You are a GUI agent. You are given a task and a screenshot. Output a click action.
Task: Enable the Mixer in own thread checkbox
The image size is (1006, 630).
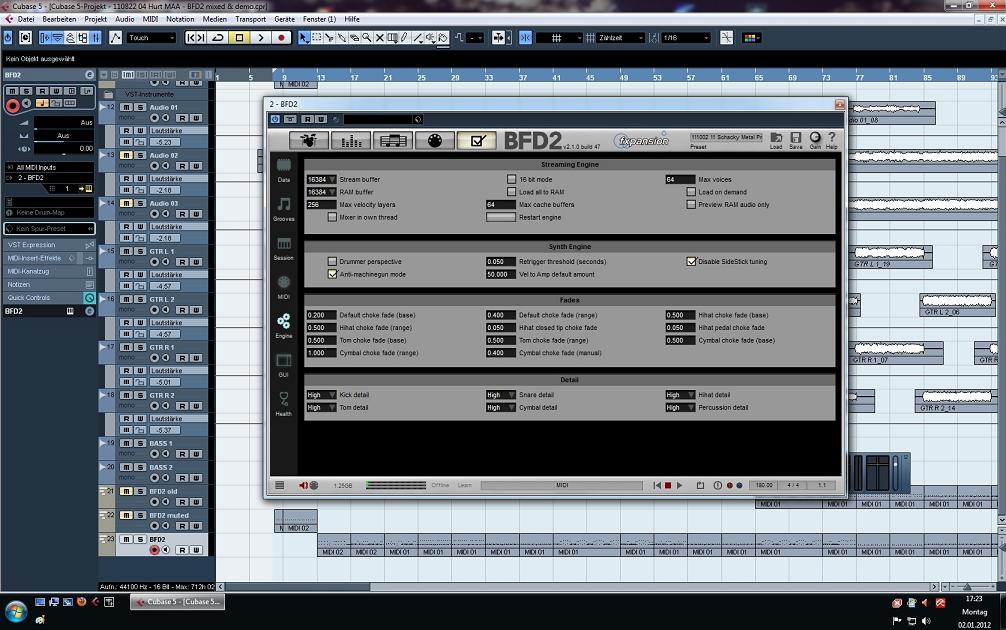point(332,217)
